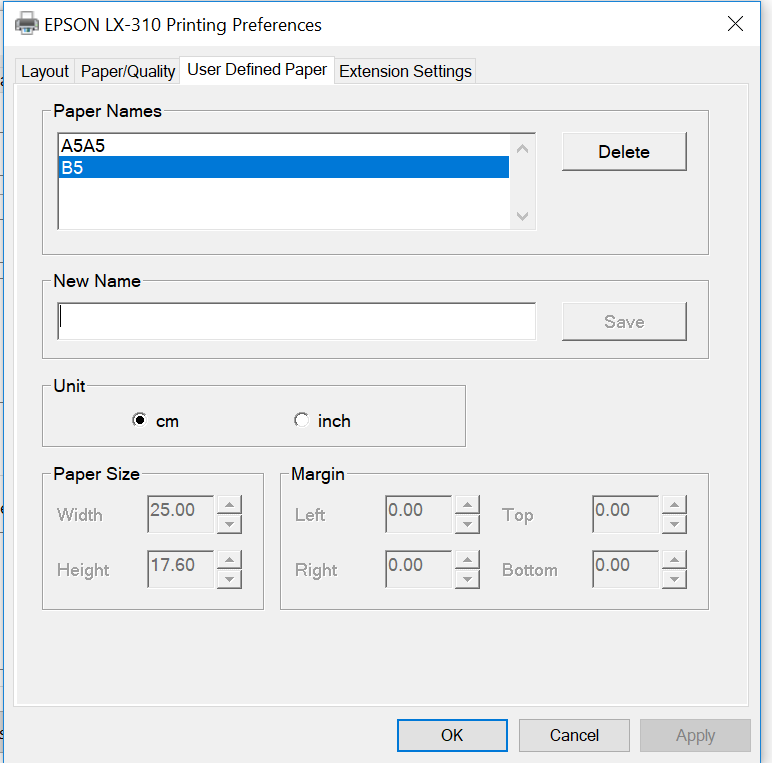
Task: Click the printer icon in title bar
Action: (27, 23)
